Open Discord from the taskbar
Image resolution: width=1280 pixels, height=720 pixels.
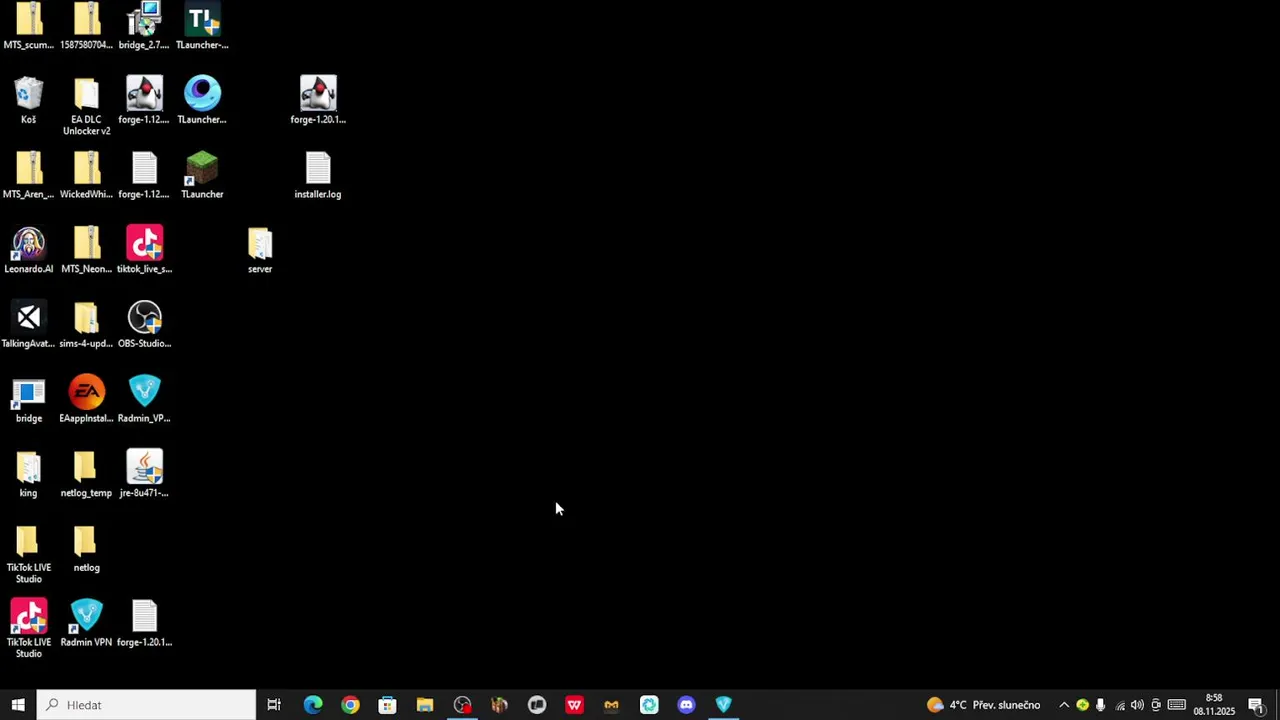coord(686,705)
